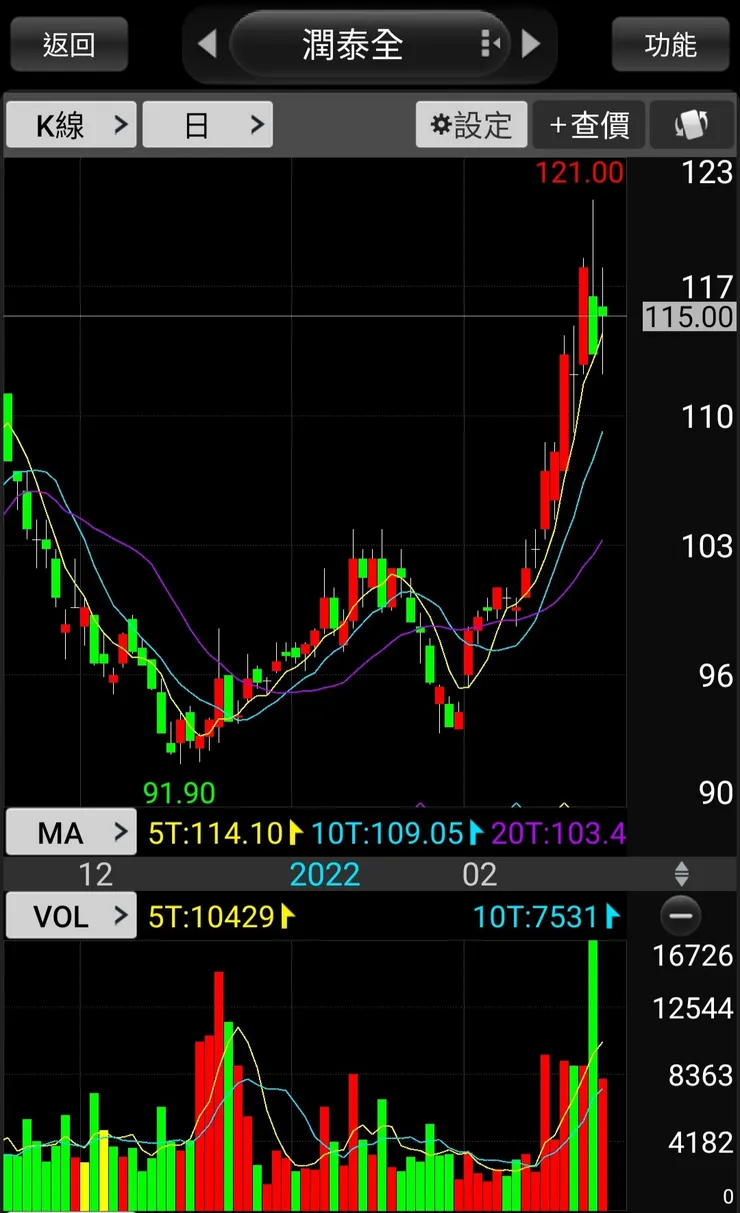The width and height of the screenshot is (740, 1213).
Task: Go back with the 返回 button
Action: click(x=69, y=45)
